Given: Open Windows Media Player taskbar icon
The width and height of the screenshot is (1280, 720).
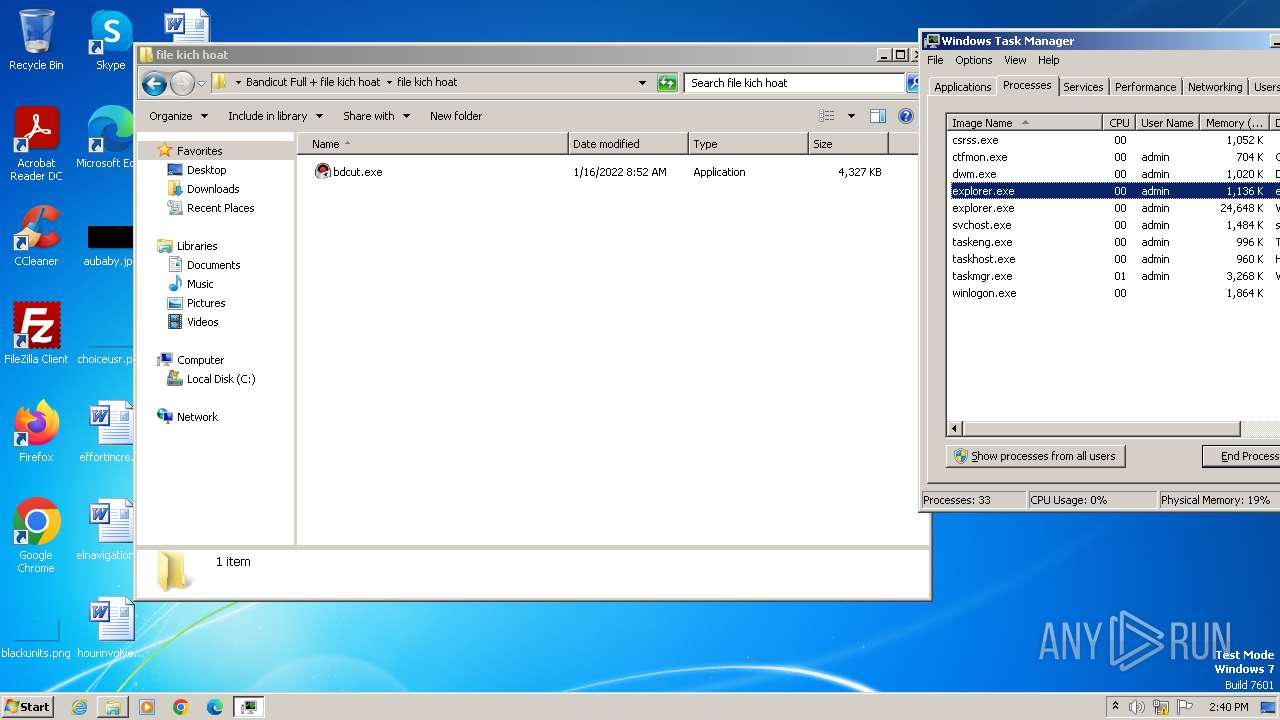Looking at the screenshot, I should click(147, 707).
